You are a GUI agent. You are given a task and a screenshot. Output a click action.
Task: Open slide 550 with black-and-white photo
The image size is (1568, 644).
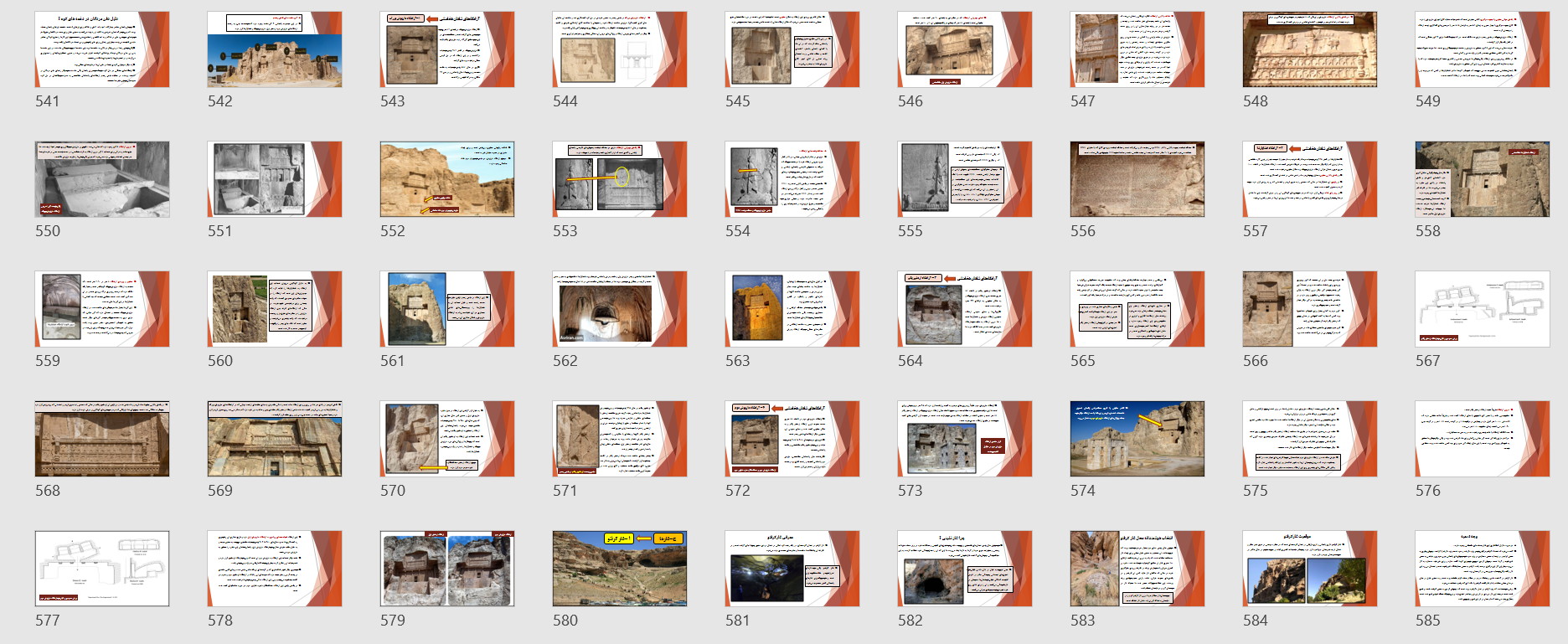pyautogui.click(x=102, y=179)
